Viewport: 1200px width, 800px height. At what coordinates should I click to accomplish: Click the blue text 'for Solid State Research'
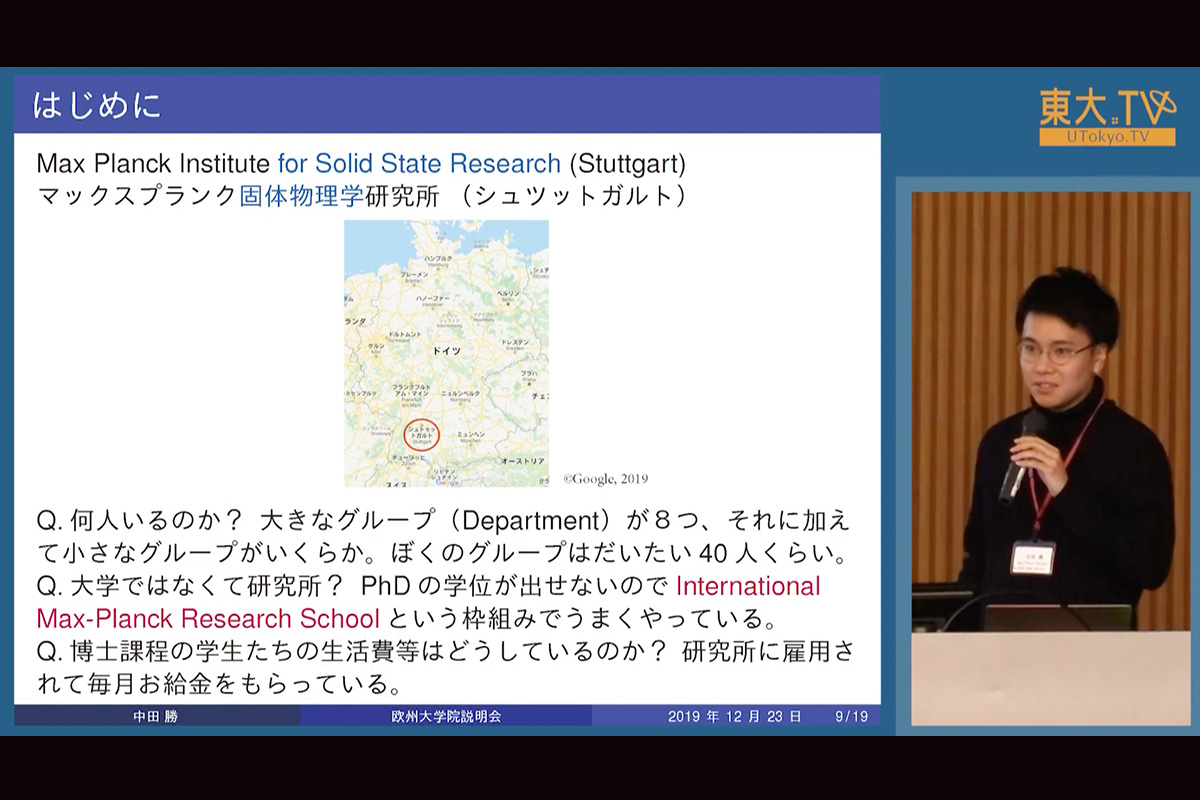pos(419,163)
